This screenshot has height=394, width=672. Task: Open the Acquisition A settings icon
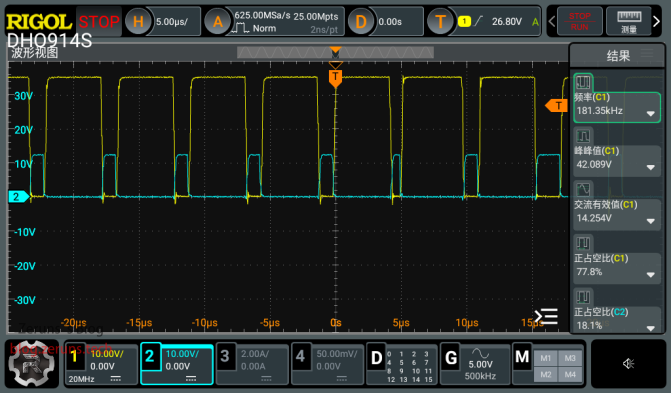(x=218, y=21)
